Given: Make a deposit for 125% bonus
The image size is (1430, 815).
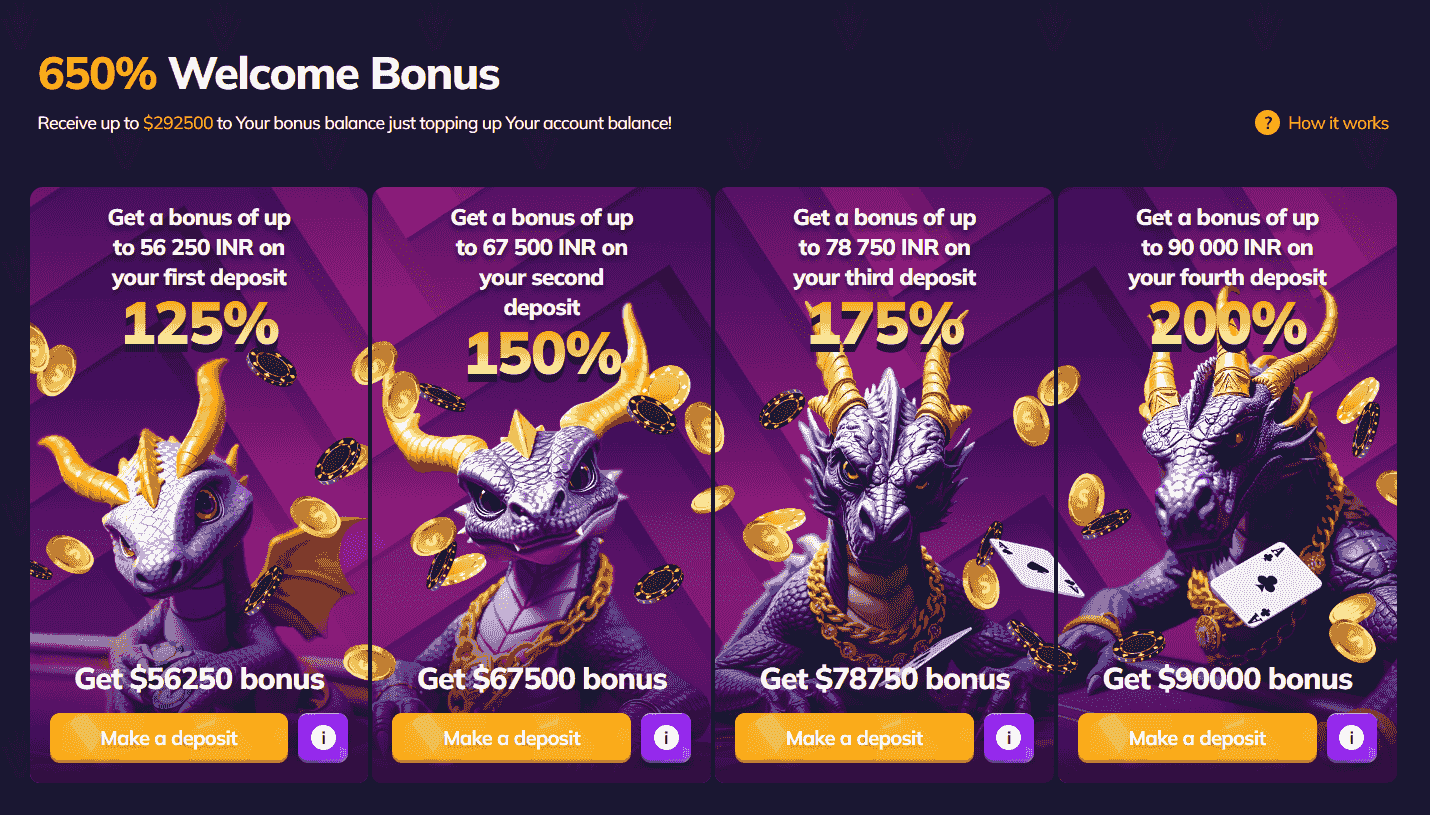Looking at the screenshot, I should [x=169, y=738].
